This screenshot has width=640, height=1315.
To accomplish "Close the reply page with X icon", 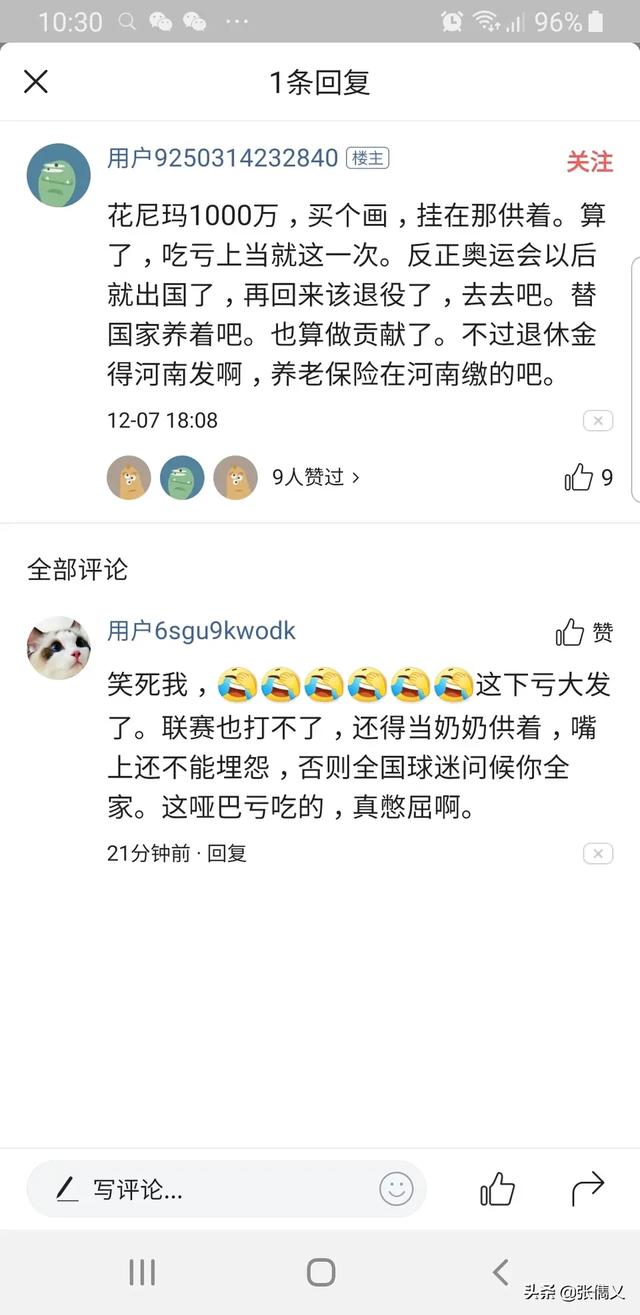I will point(36,82).
